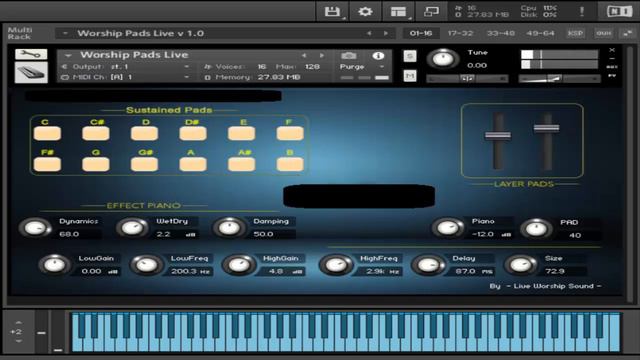Toggle the aux button

pyautogui.click(x=604, y=33)
